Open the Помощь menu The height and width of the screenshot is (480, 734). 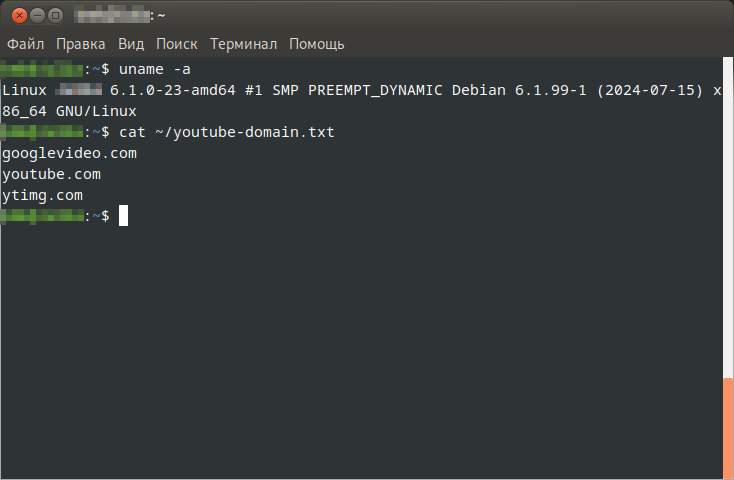click(317, 44)
